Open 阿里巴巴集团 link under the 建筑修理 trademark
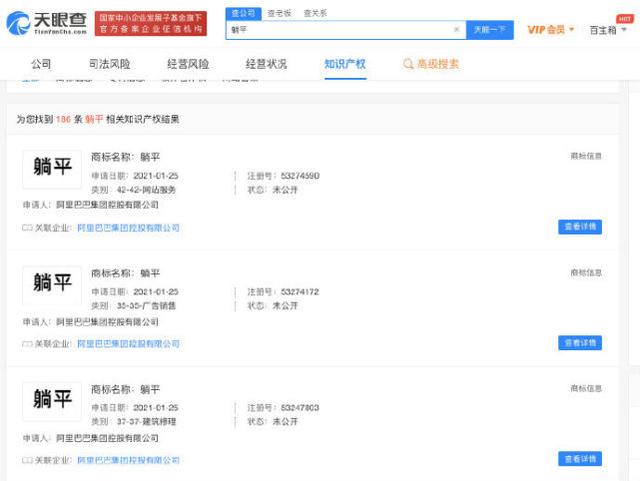Image resolution: width=640 pixels, height=481 pixels. pos(128,460)
